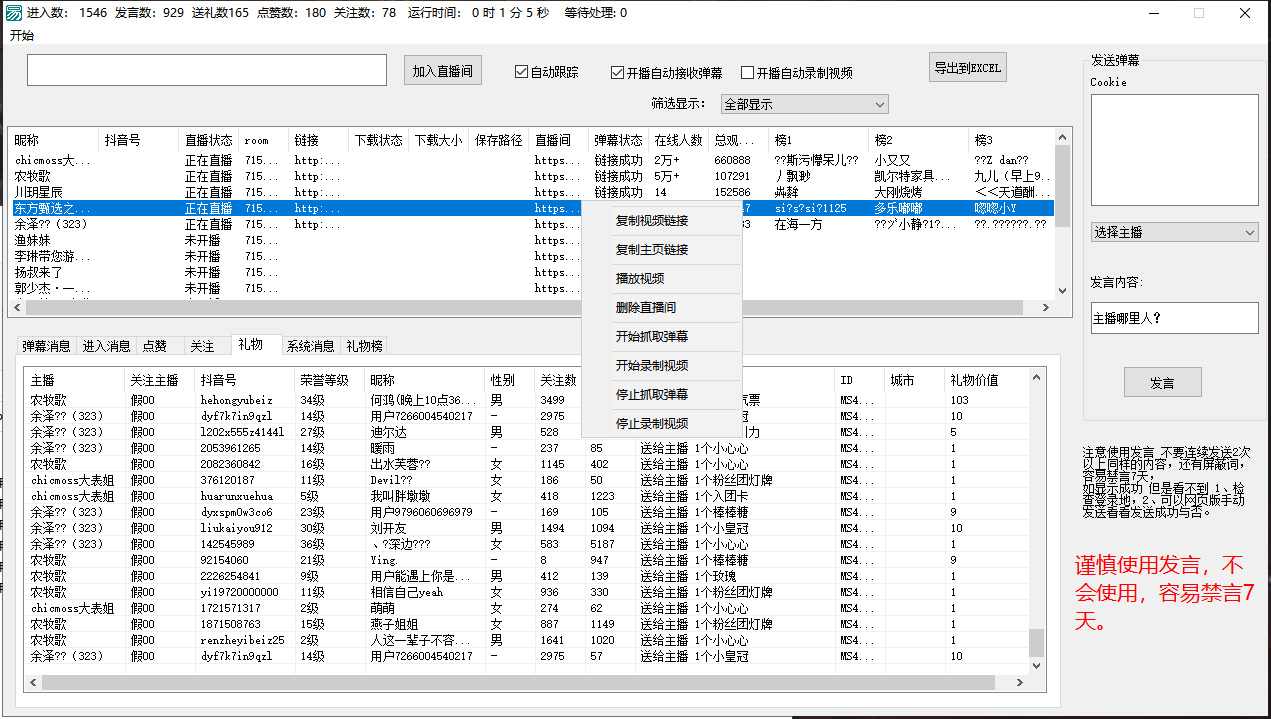The width and height of the screenshot is (1271, 719).
Task: Click the 加入直播间 button
Action: pyautogui.click(x=442, y=71)
